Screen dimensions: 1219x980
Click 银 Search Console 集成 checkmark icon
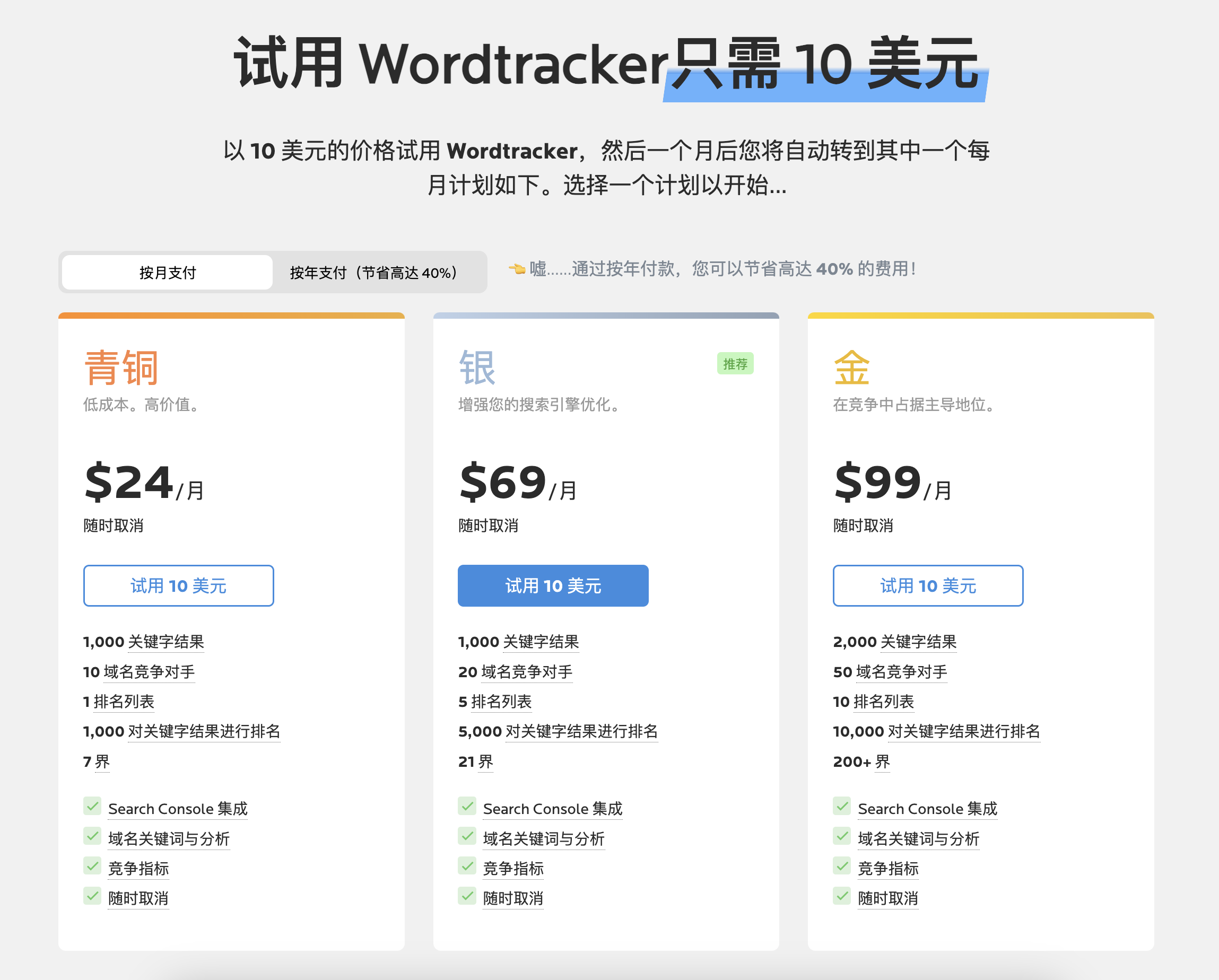pyautogui.click(x=467, y=806)
